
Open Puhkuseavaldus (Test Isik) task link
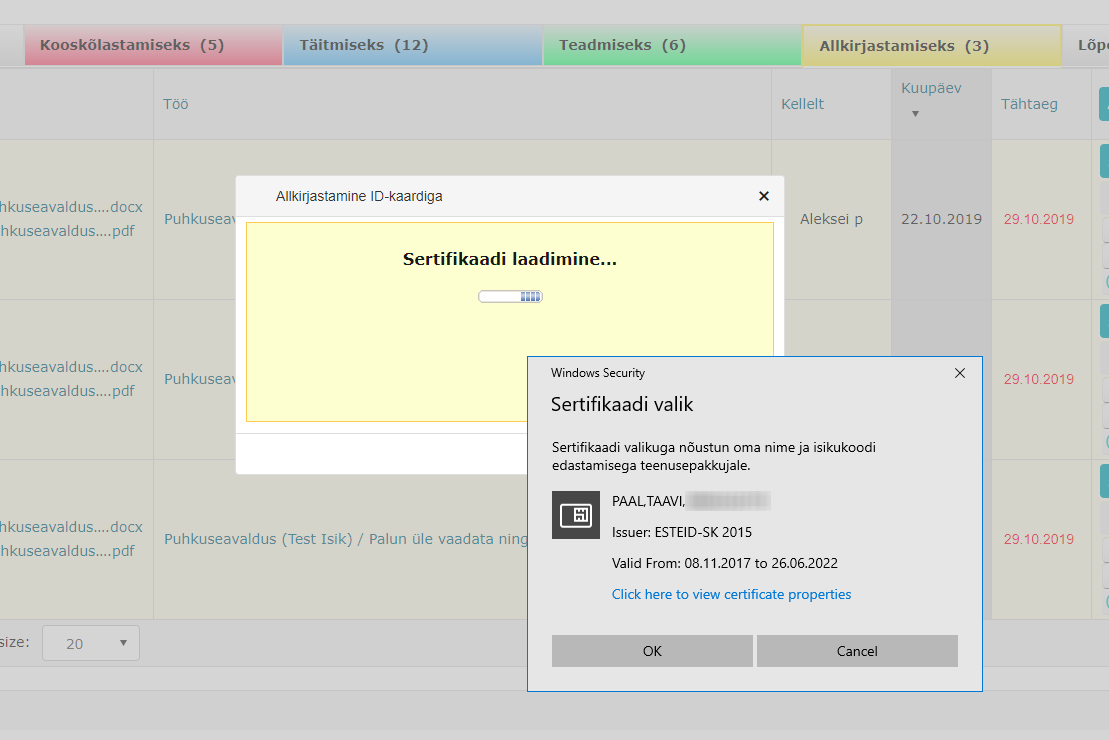(x=346, y=539)
